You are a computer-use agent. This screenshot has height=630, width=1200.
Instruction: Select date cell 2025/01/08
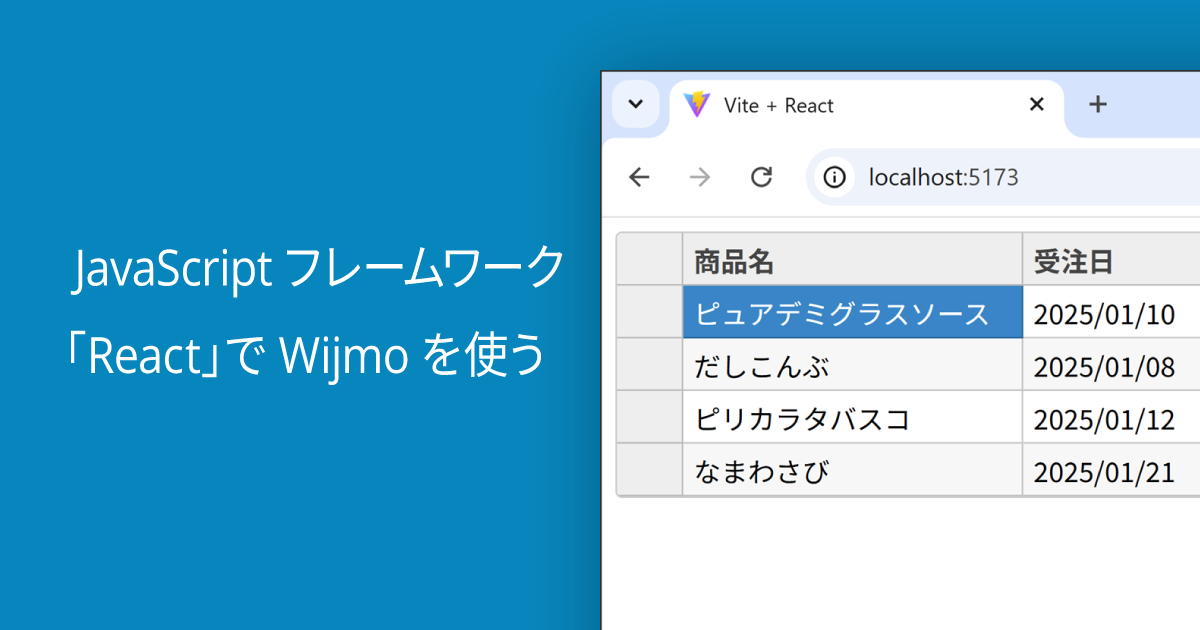(x=1111, y=365)
